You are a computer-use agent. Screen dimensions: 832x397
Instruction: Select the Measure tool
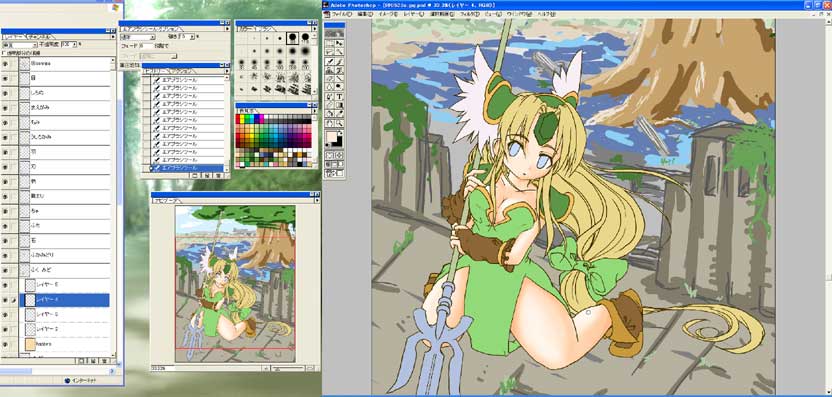pyautogui.click(x=330, y=105)
